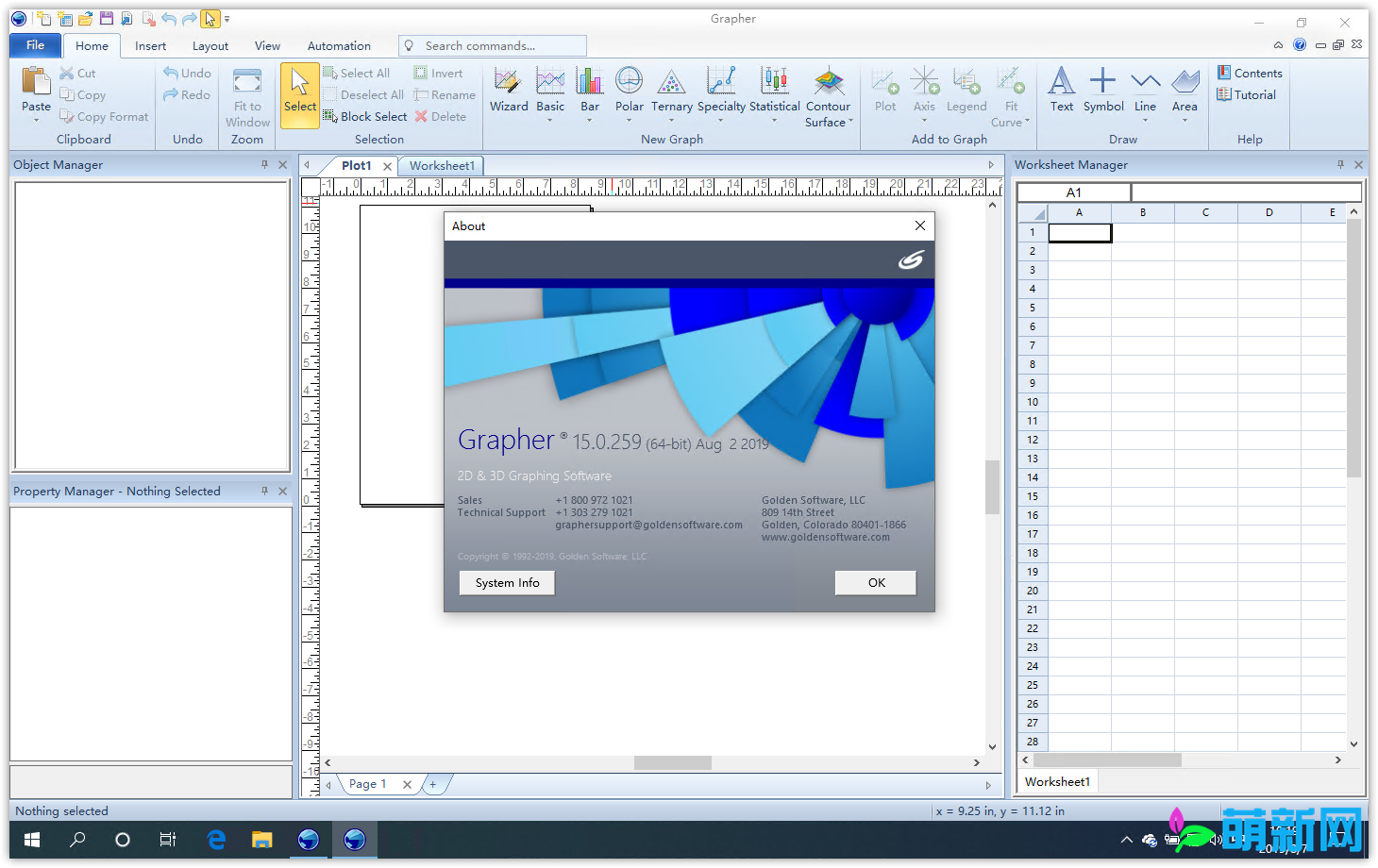Expand the Fit Curve dropdown
The width and height of the screenshot is (1378, 868).
(1027, 122)
